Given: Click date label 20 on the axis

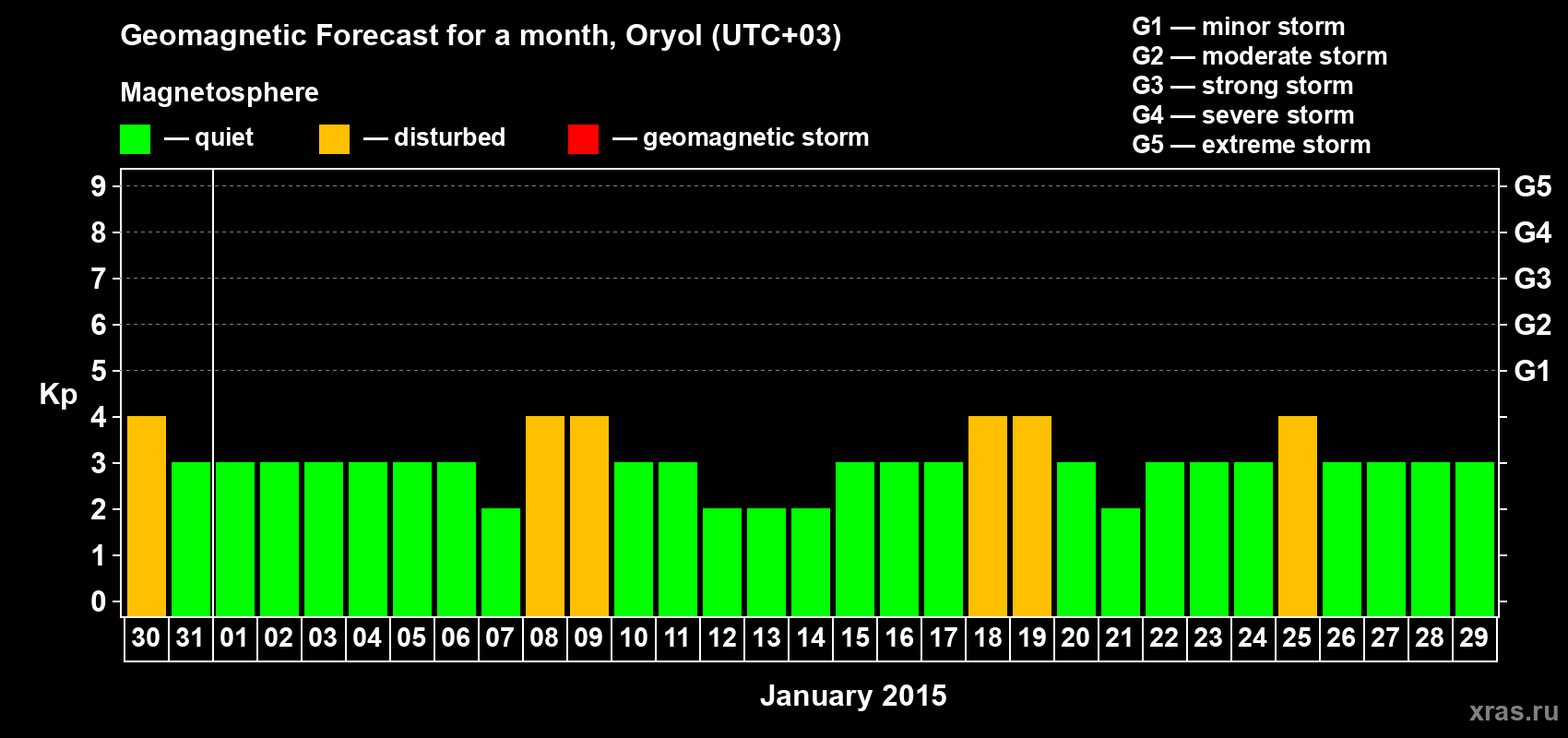Looking at the screenshot, I should pos(1075,637).
